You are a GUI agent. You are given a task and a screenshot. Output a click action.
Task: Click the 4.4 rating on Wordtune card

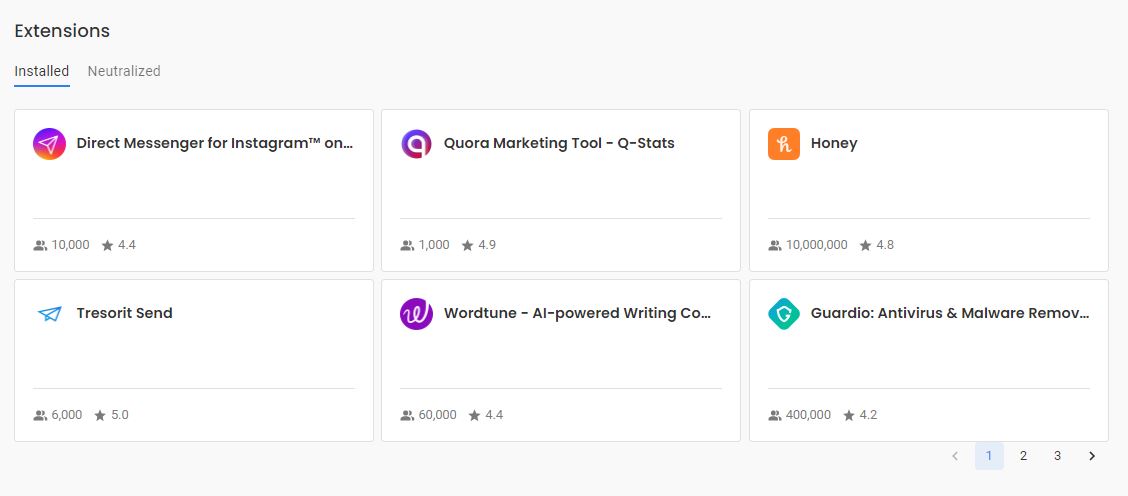tap(494, 415)
